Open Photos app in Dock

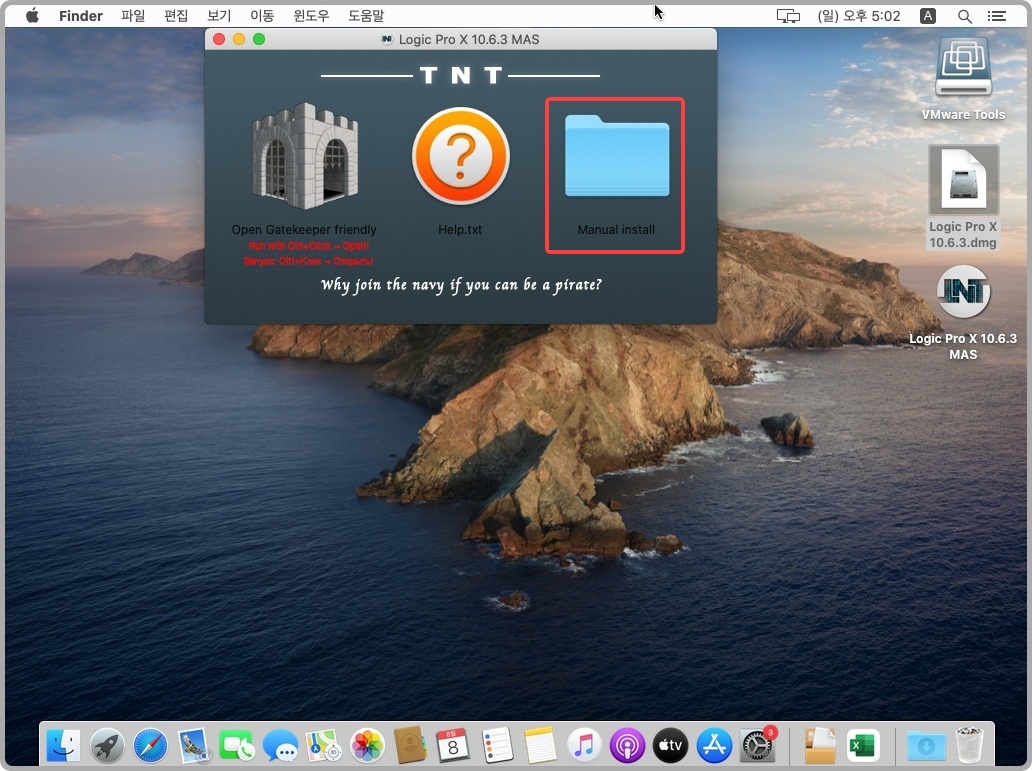click(x=367, y=745)
